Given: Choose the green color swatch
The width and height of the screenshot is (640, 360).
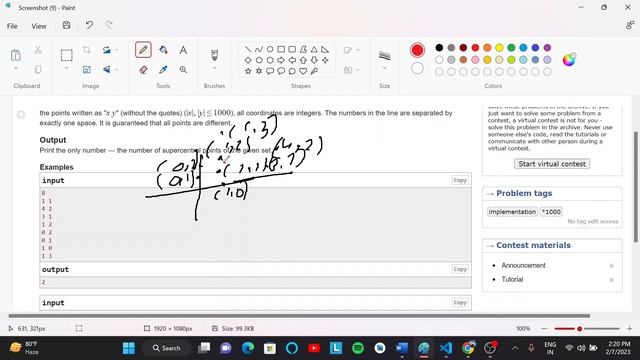Looking at the screenshot, I should (511, 48).
